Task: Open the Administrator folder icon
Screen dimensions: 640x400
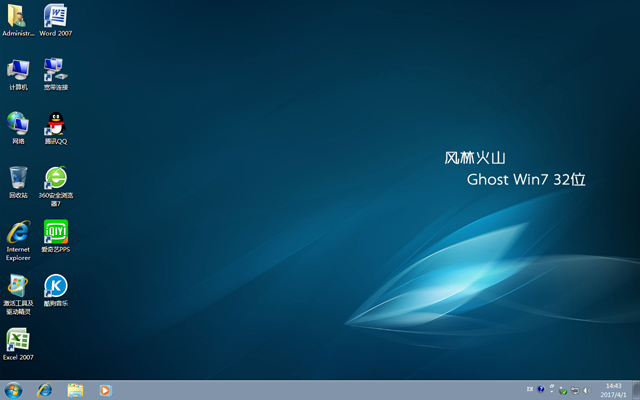Action: click(x=18, y=16)
